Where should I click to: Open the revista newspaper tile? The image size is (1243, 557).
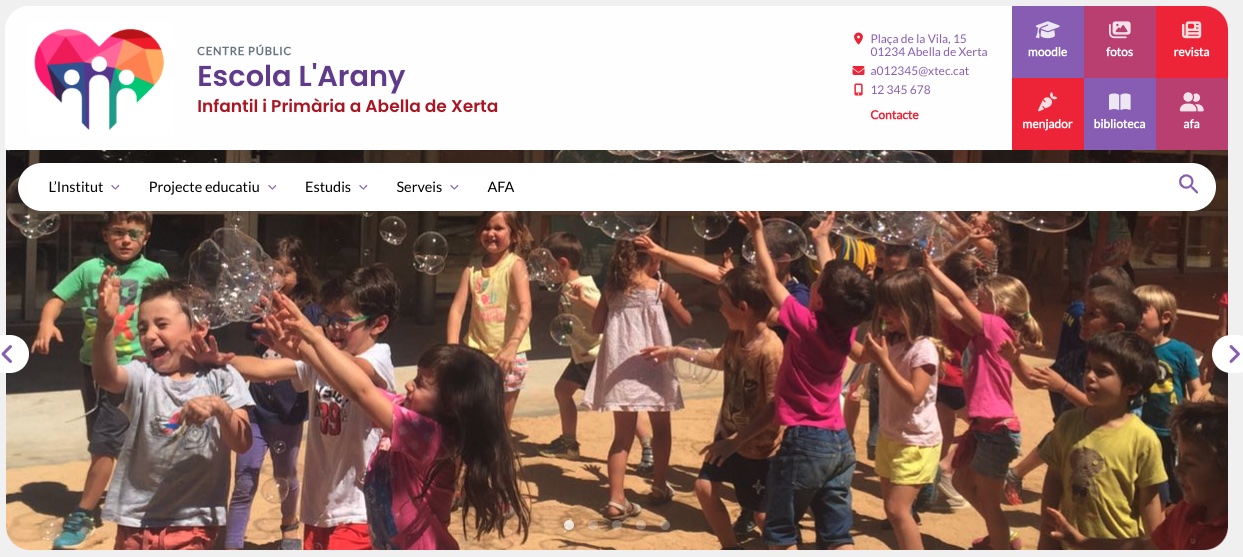(1191, 42)
